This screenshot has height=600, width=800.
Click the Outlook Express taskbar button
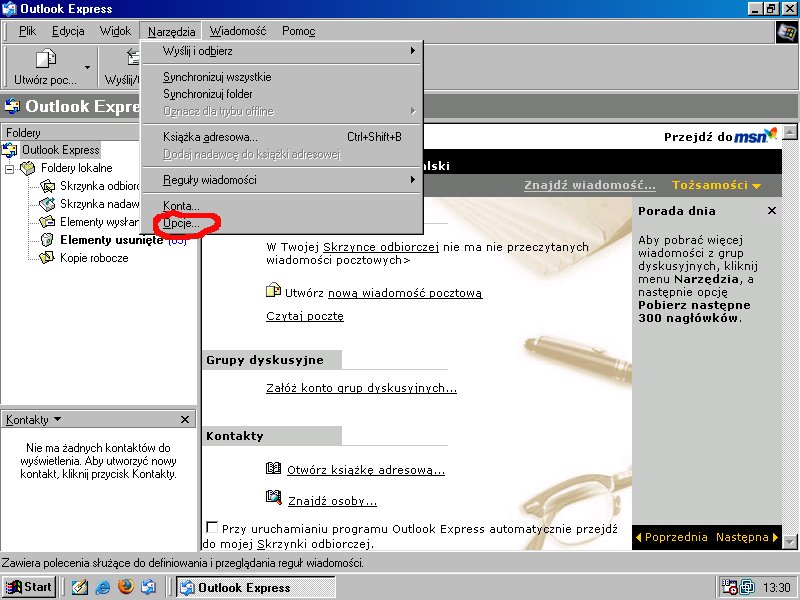256,587
